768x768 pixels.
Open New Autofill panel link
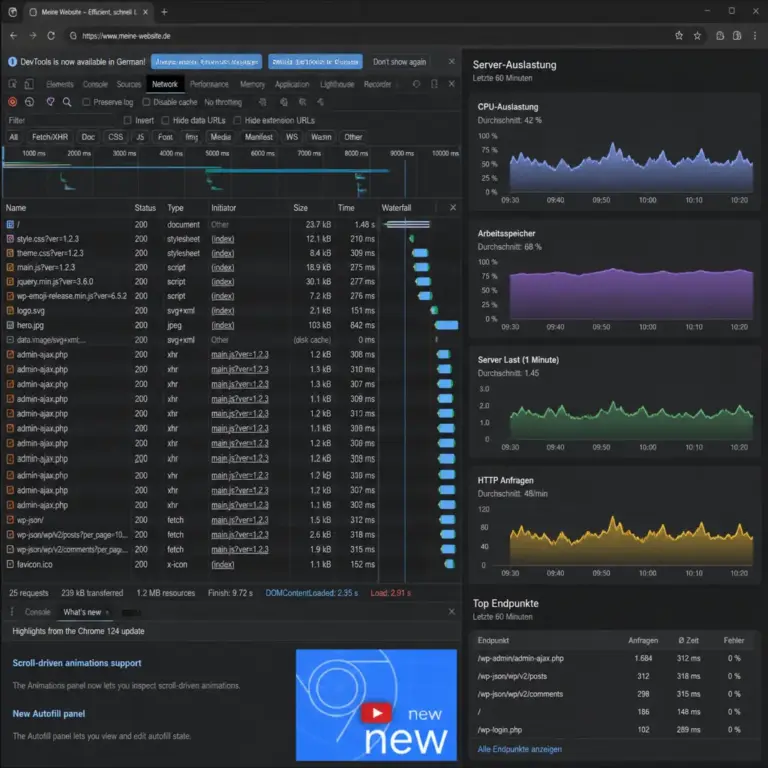[x=48, y=714]
